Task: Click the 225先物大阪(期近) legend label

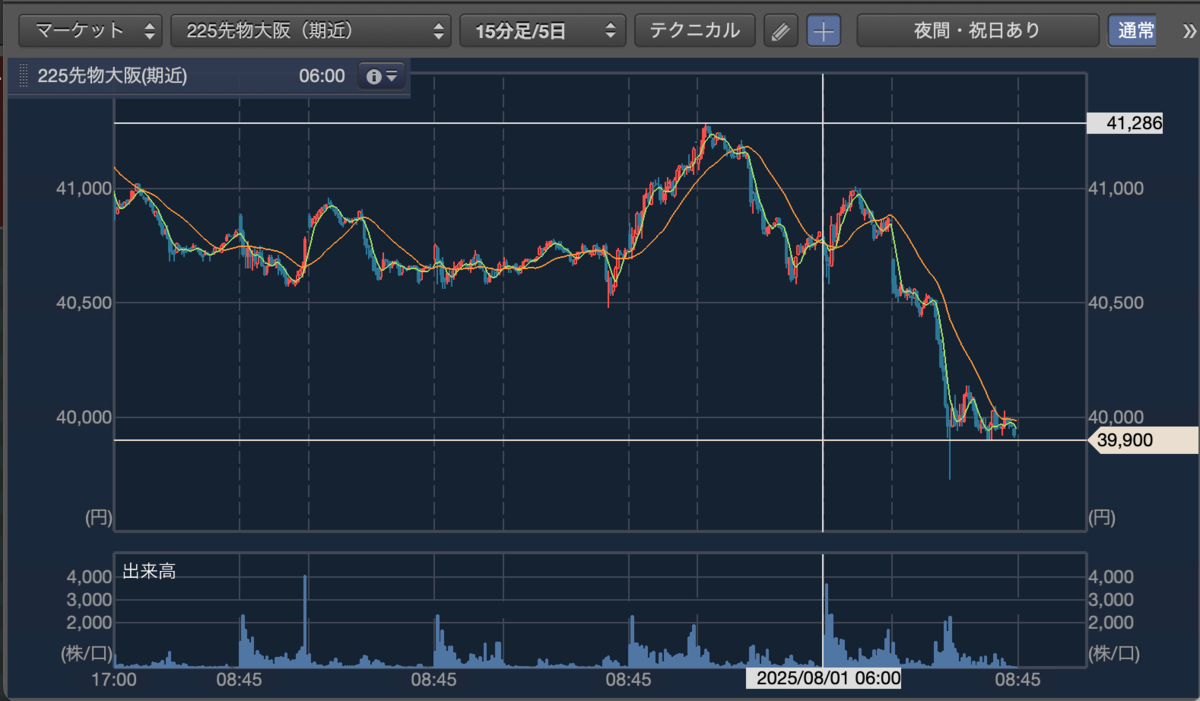Action: pyautogui.click(x=112, y=76)
